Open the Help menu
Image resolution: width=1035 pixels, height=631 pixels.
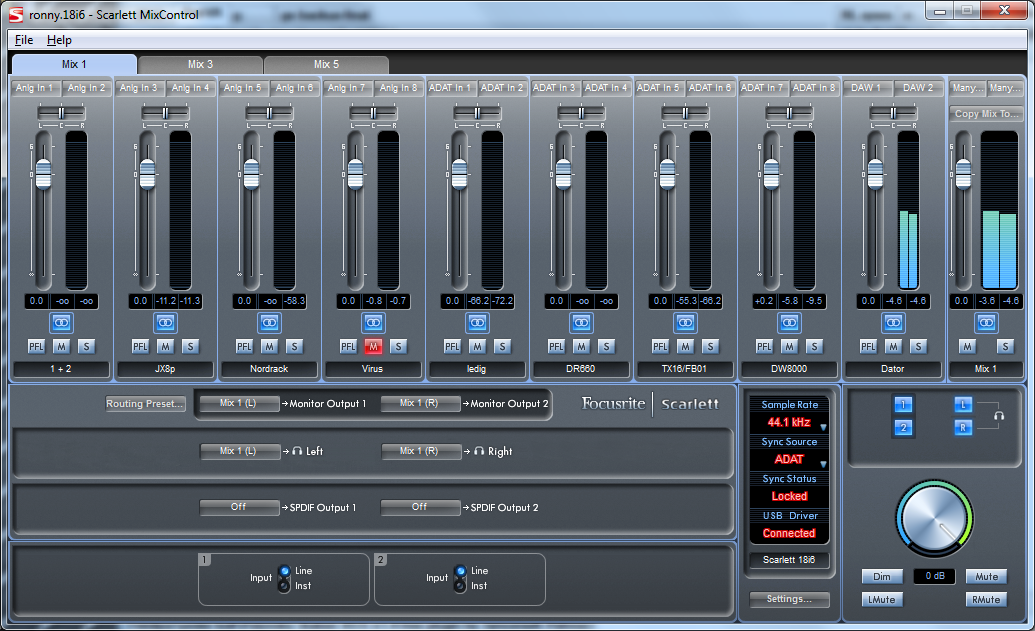pyautogui.click(x=59, y=40)
